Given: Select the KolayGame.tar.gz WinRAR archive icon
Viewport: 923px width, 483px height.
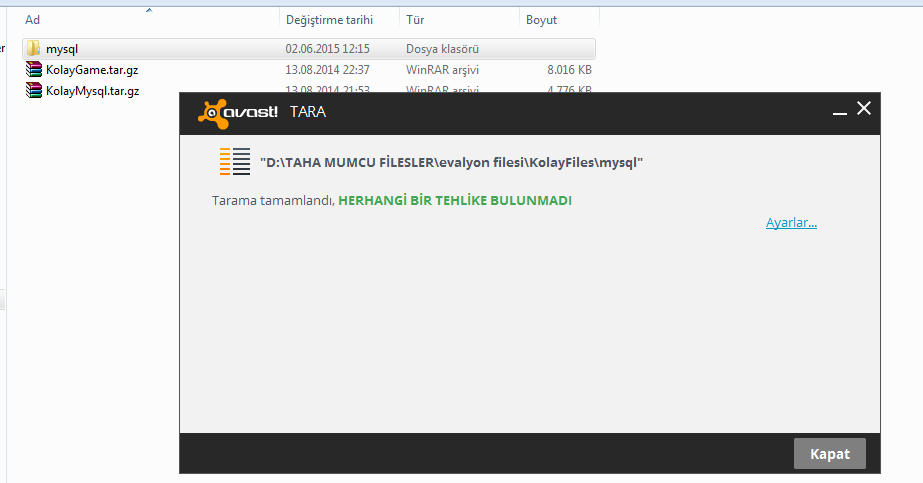Looking at the screenshot, I should [x=34, y=69].
